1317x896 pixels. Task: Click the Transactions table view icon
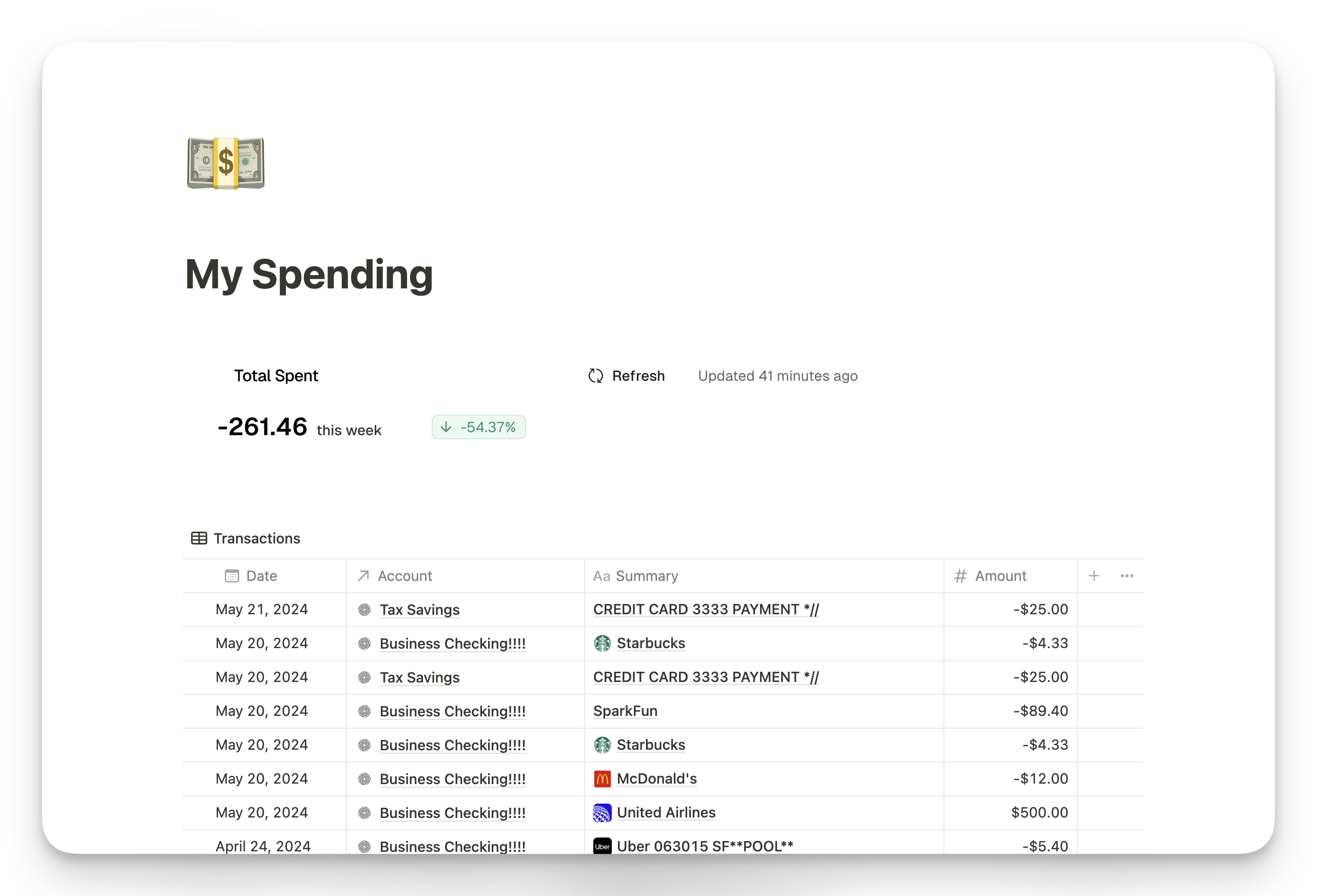[199, 538]
